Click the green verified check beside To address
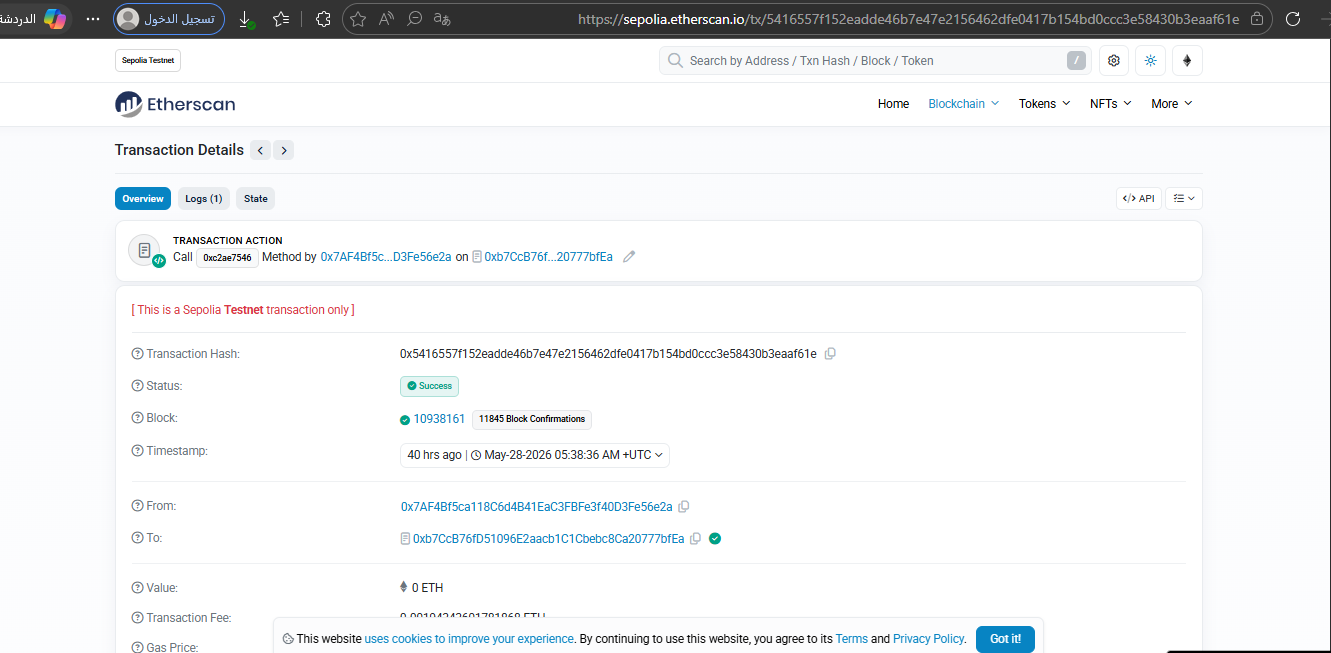This screenshot has width=1331, height=653. tap(715, 539)
